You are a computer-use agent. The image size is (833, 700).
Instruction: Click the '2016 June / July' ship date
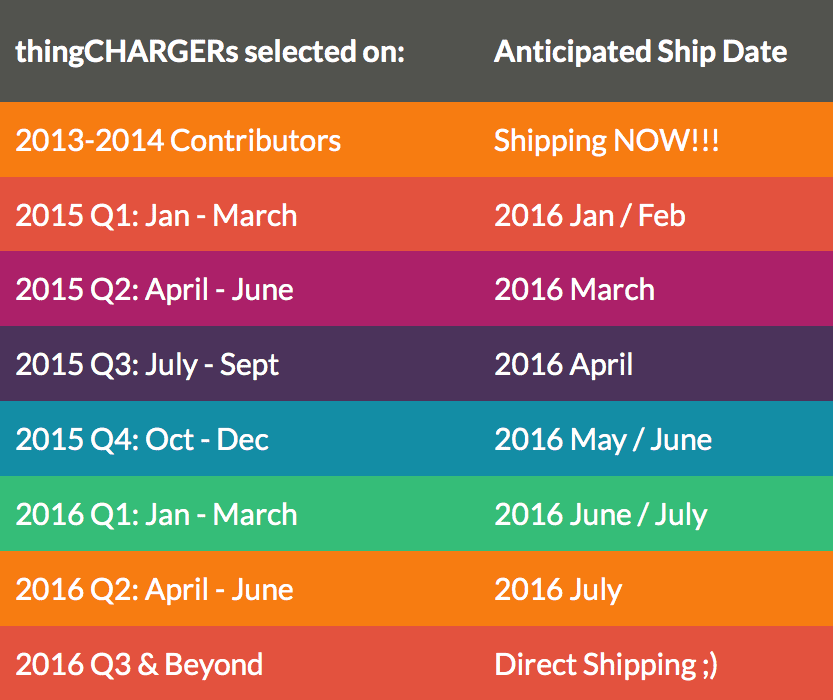[601, 516]
